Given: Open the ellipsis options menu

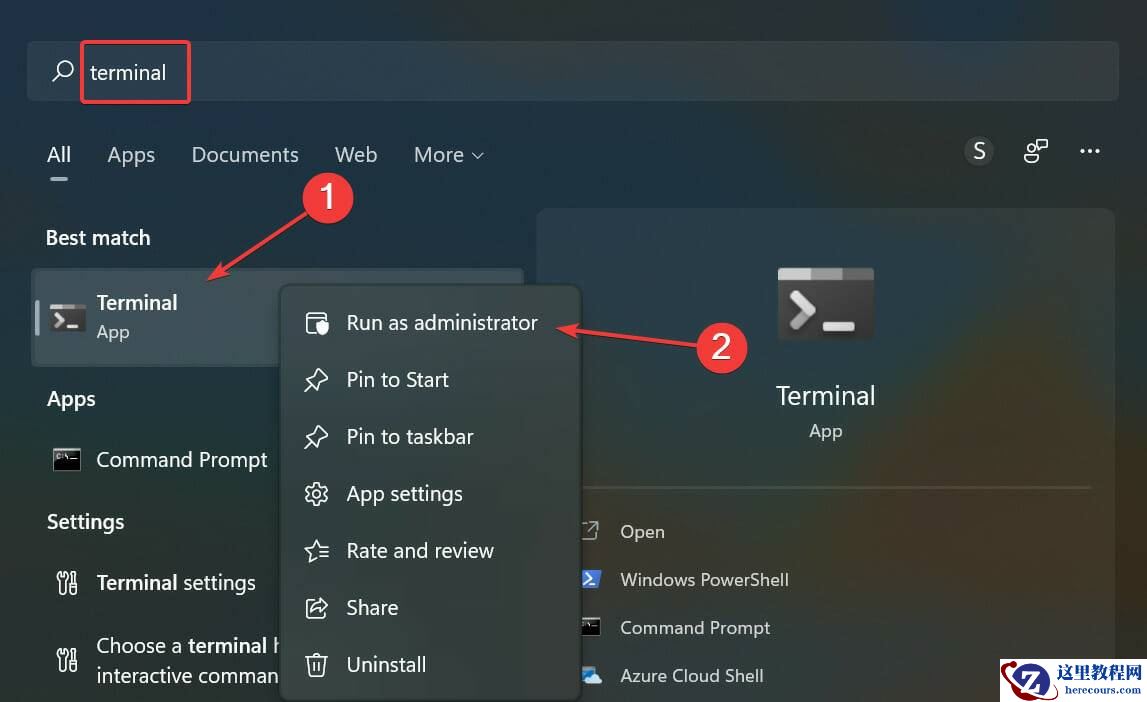Looking at the screenshot, I should (x=1090, y=150).
